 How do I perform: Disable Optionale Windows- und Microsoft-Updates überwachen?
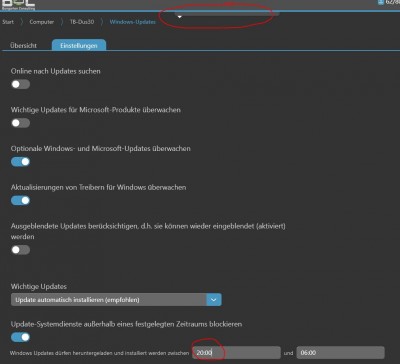pyautogui.click(x=21, y=162)
